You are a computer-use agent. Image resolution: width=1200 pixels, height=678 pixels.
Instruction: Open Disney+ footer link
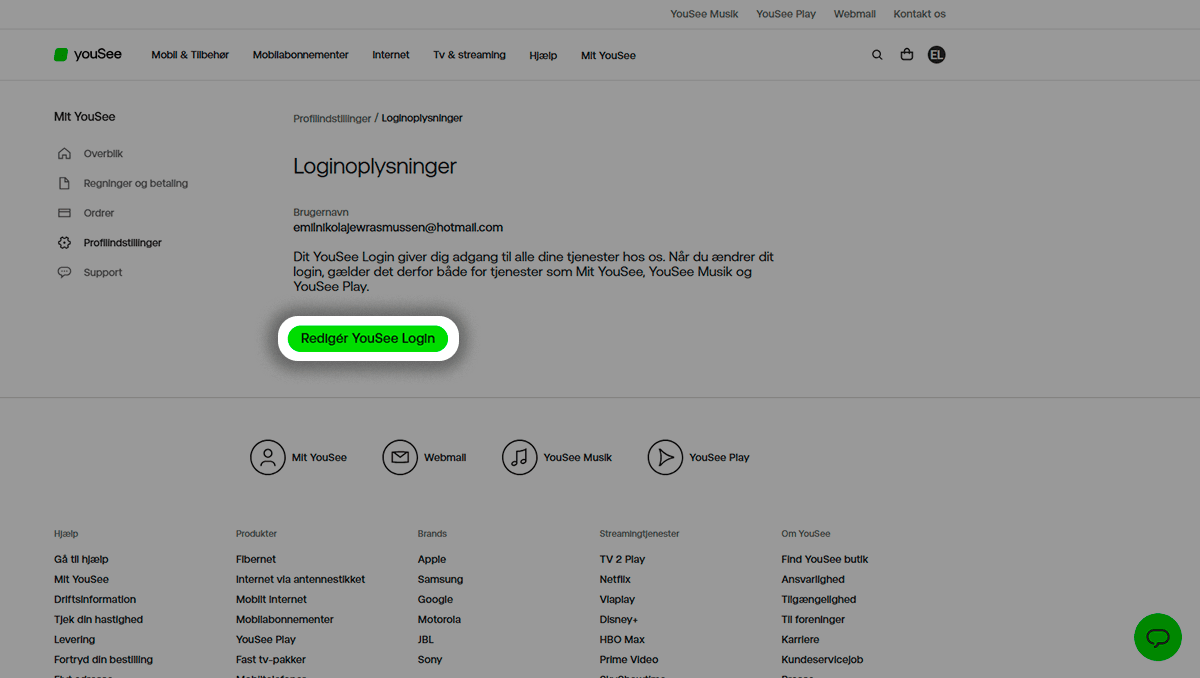point(619,619)
